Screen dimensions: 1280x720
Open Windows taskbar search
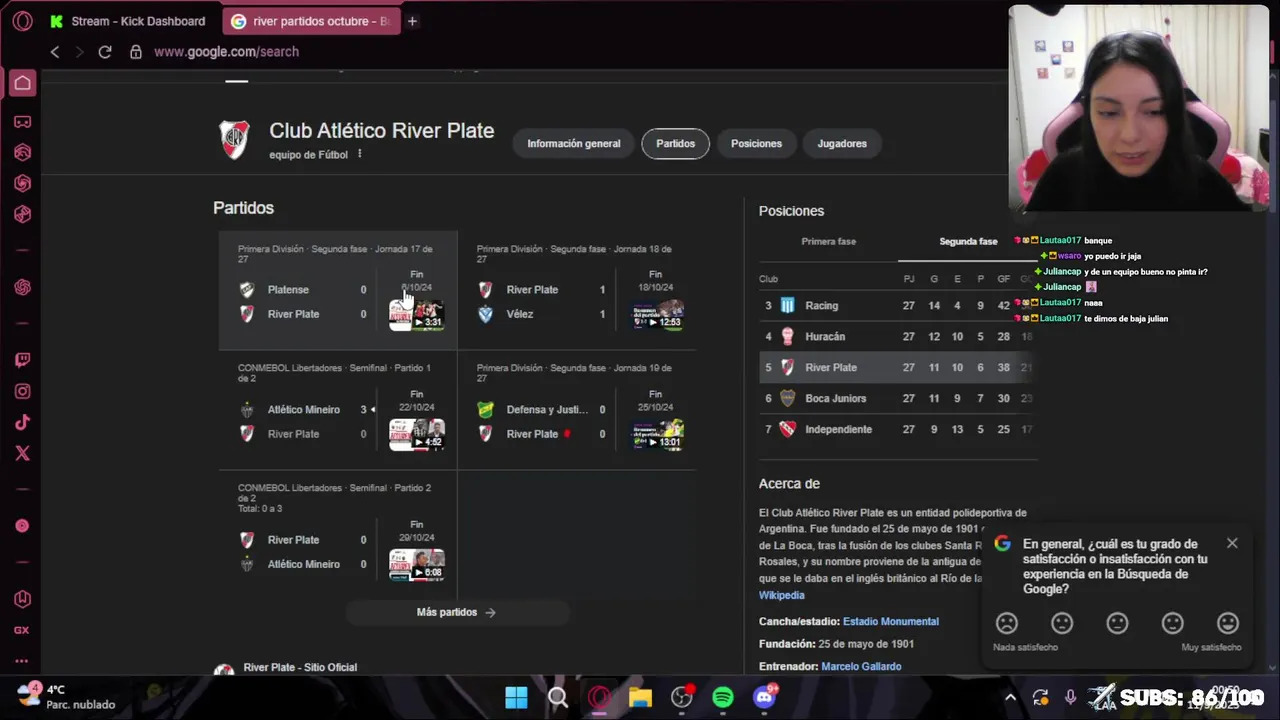click(x=558, y=697)
